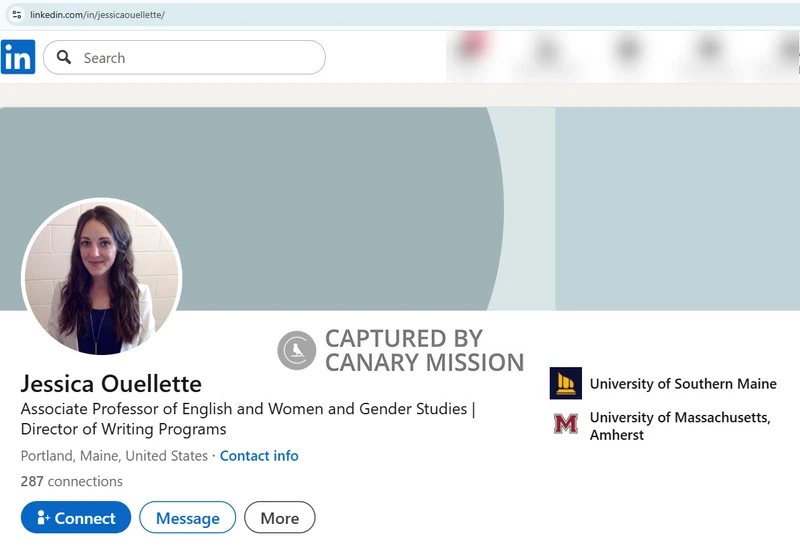
Task: Click the Canary Mission bird watermark logo
Action: (296, 350)
